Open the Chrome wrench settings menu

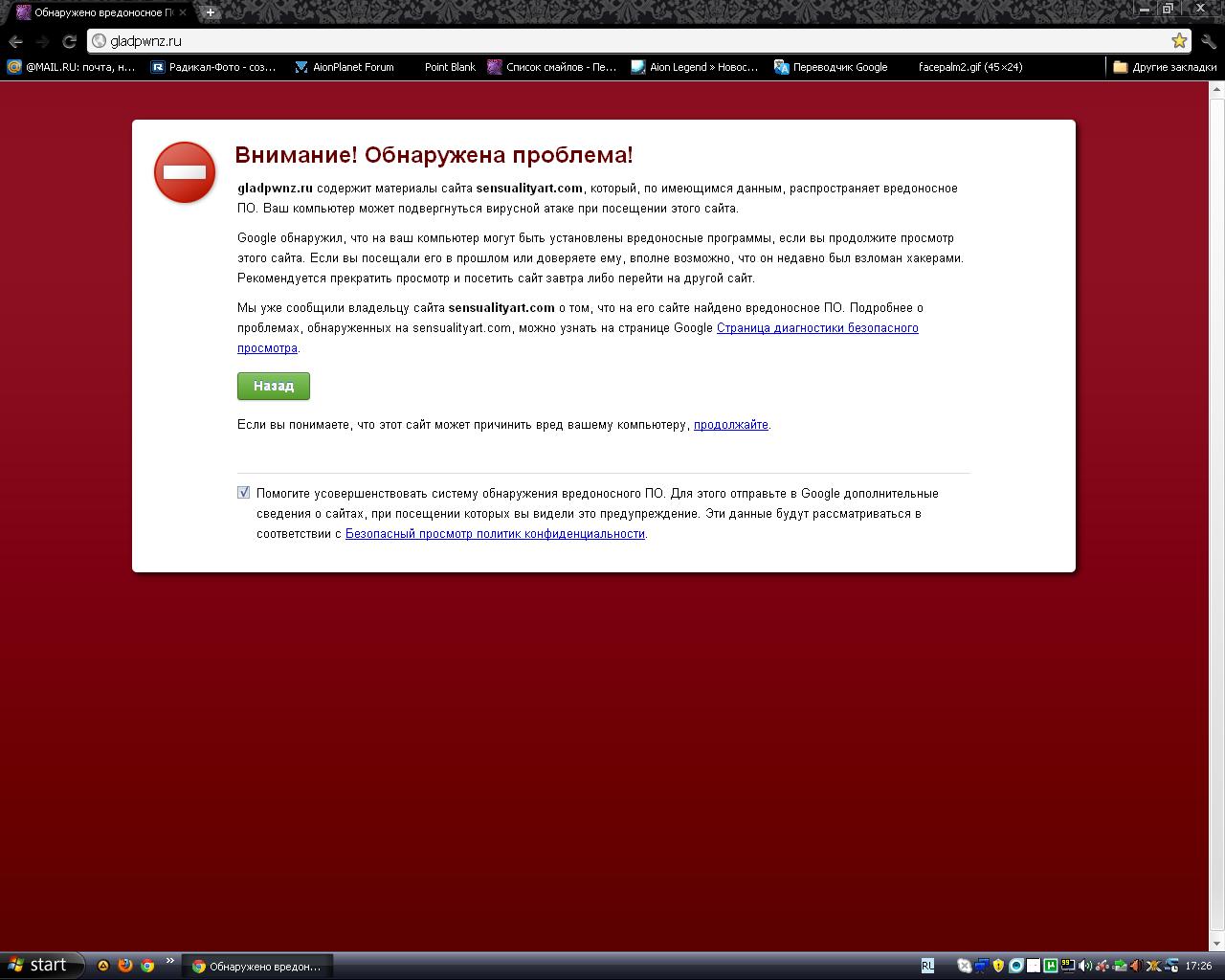1208,41
